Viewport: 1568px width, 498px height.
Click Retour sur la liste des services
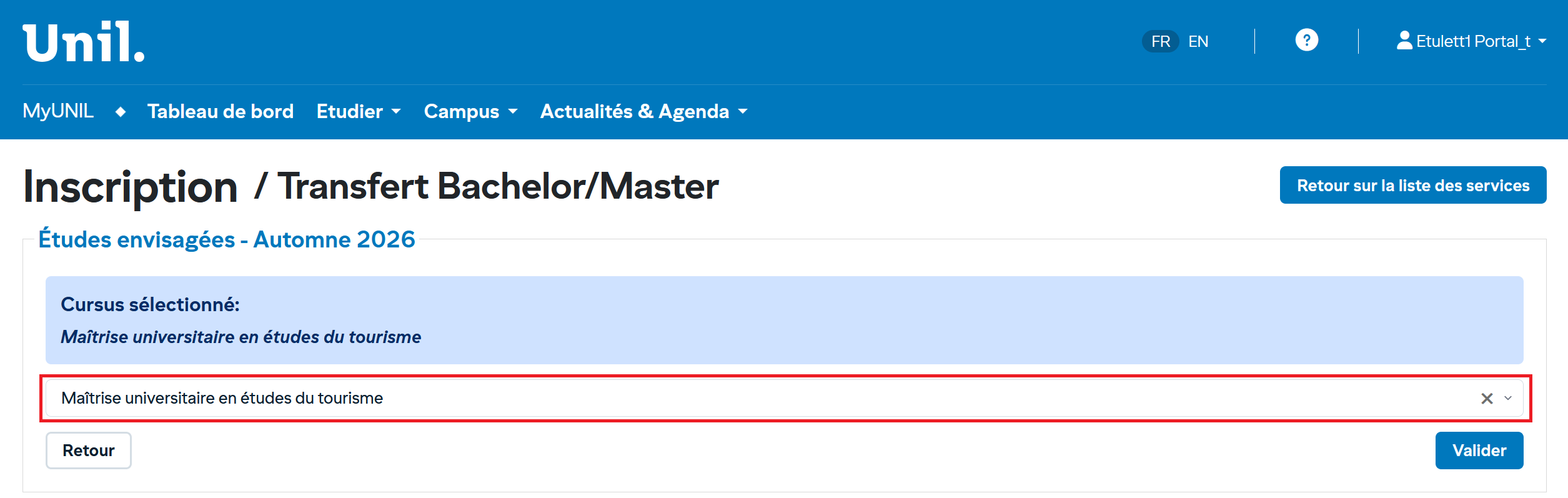tap(1412, 185)
